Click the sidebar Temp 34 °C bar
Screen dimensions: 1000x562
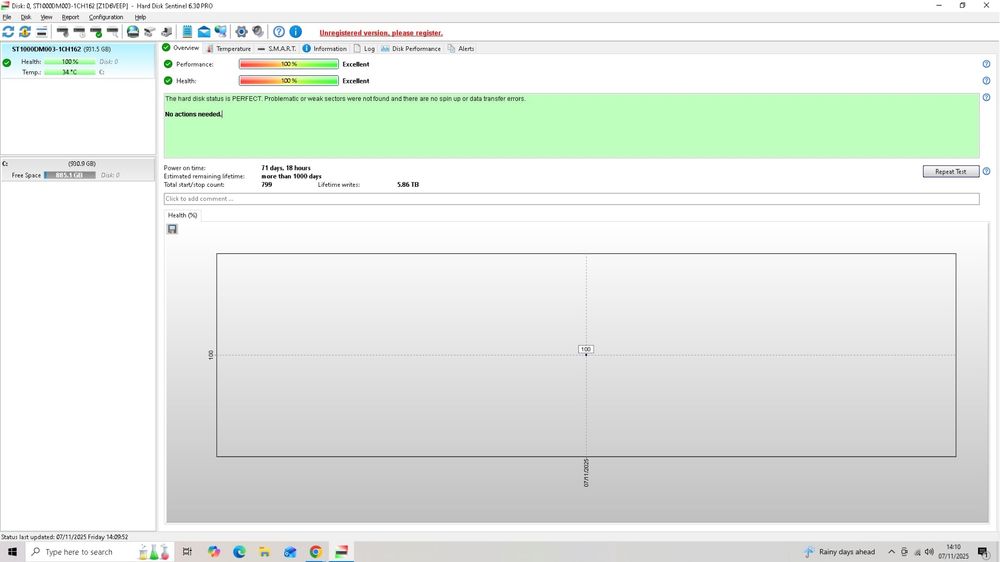point(70,72)
